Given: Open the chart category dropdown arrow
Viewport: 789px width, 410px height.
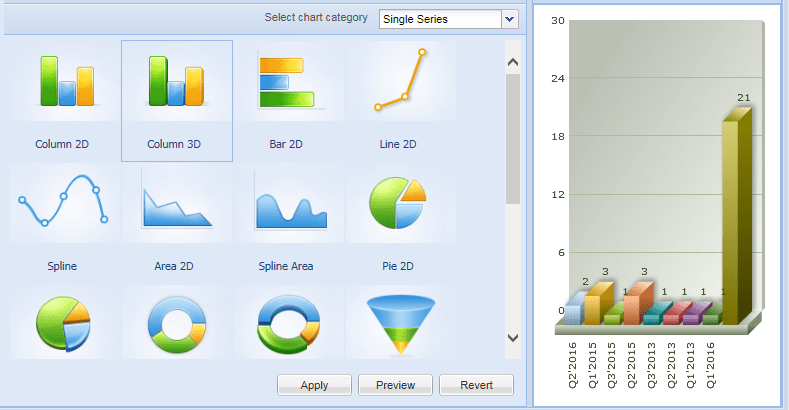Looking at the screenshot, I should click(510, 20).
